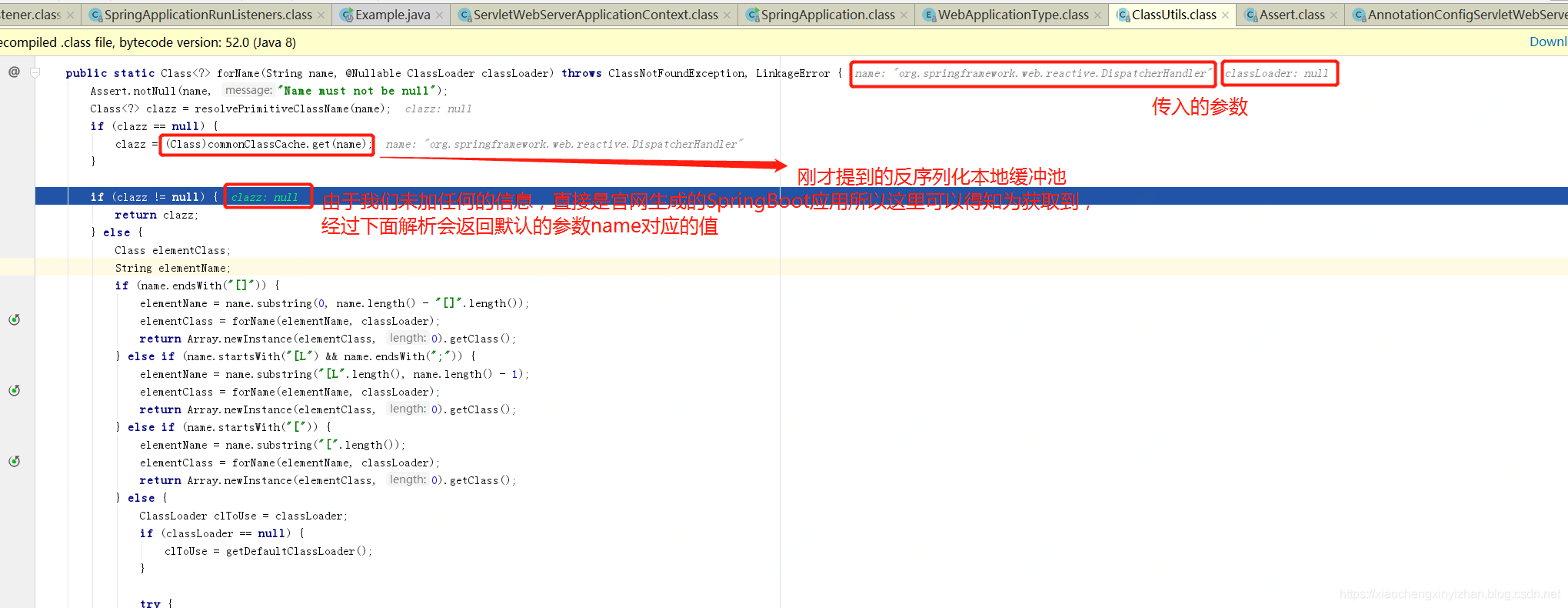
Task: Click the ServletWebServerApplicationContext.class tab icon
Action: (x=465, y=15)
